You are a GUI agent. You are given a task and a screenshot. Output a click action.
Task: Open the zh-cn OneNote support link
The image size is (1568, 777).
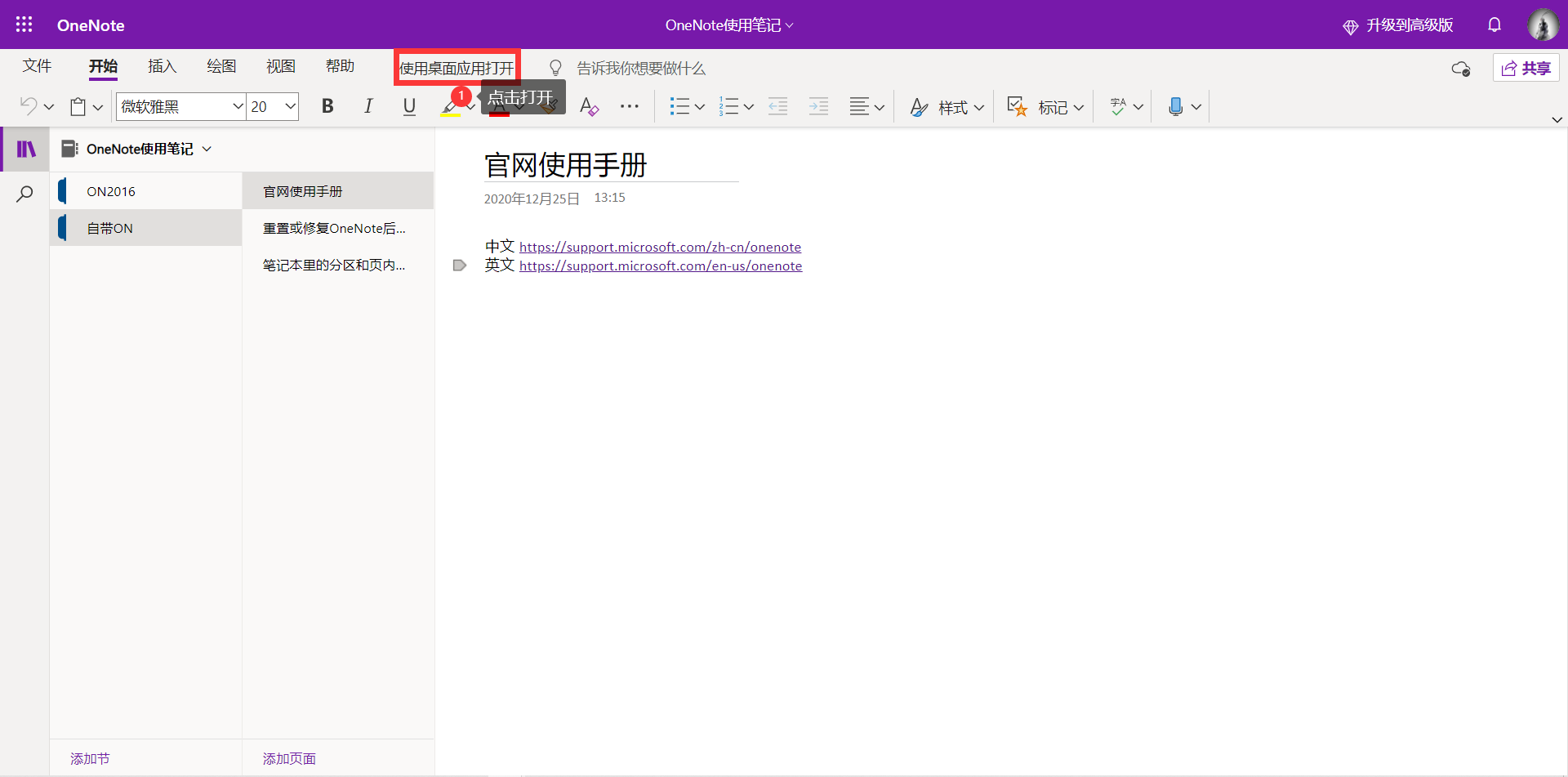[x=660, y=247]
